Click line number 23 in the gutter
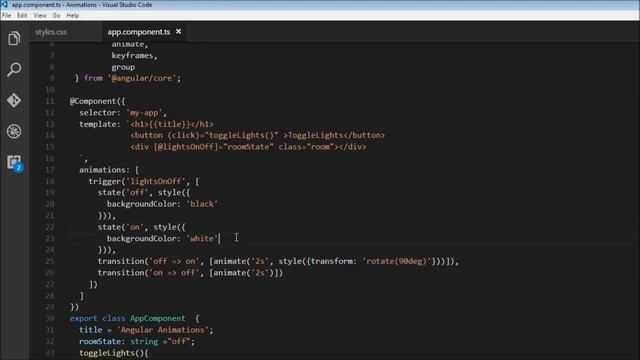 pyautogui.click(x=50, y=238)
